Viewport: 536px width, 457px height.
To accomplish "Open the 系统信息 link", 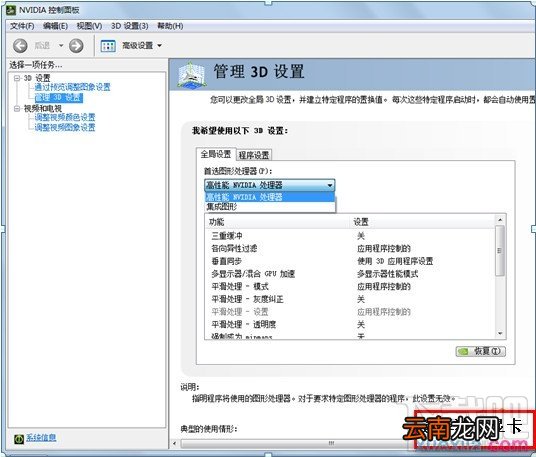I will (x=41, y=438).
